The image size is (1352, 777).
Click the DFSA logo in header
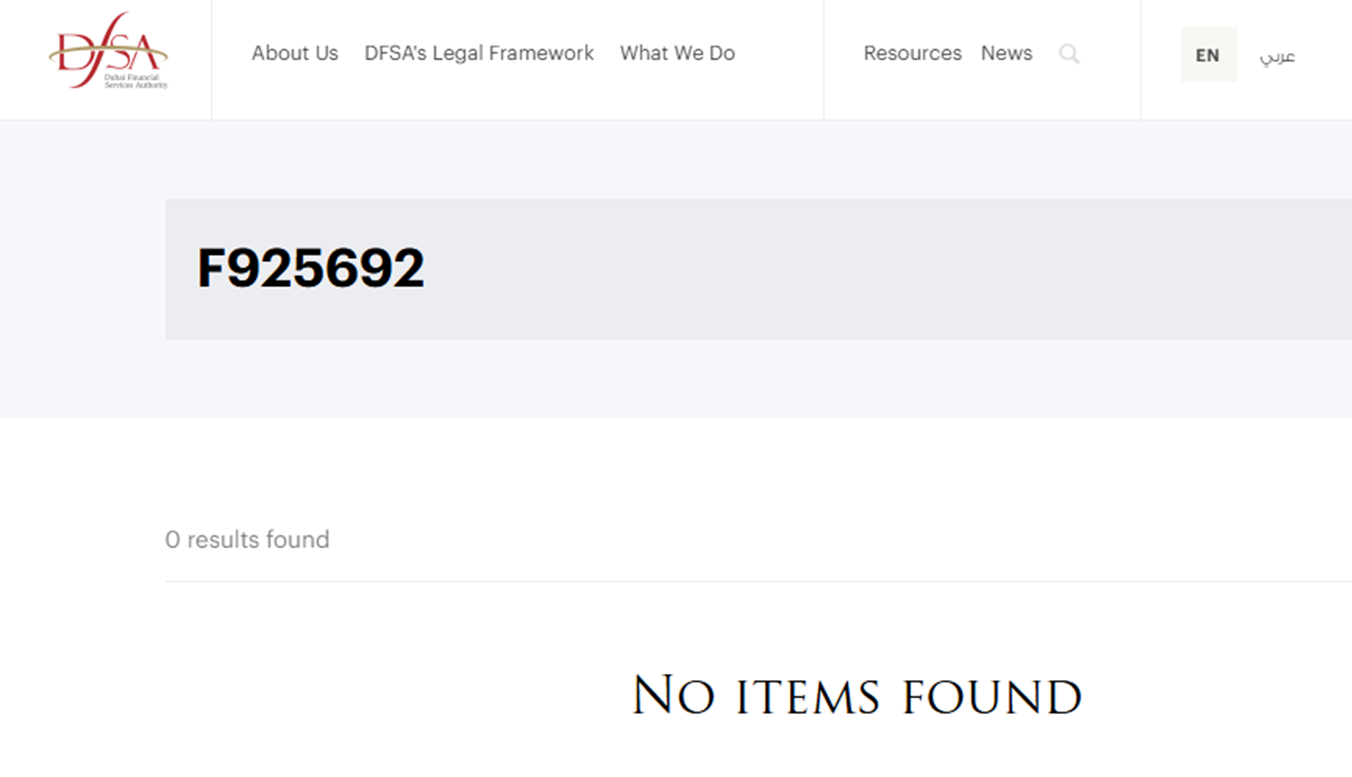(x=108, y=51)
